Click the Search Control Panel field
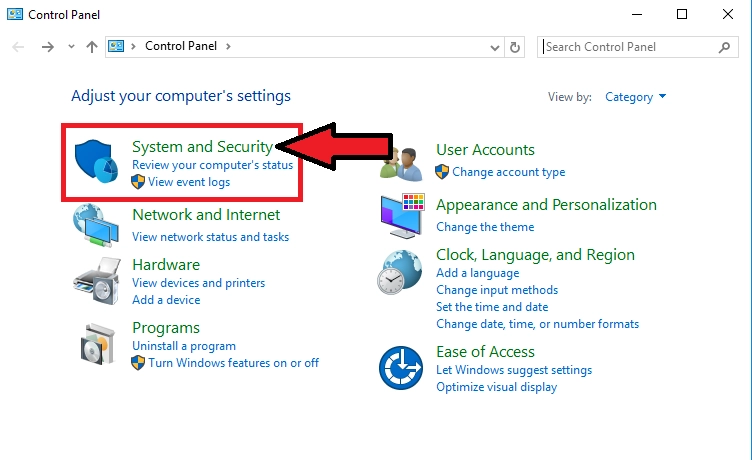The width and height of the screenshot is (752, 460). 628,47
